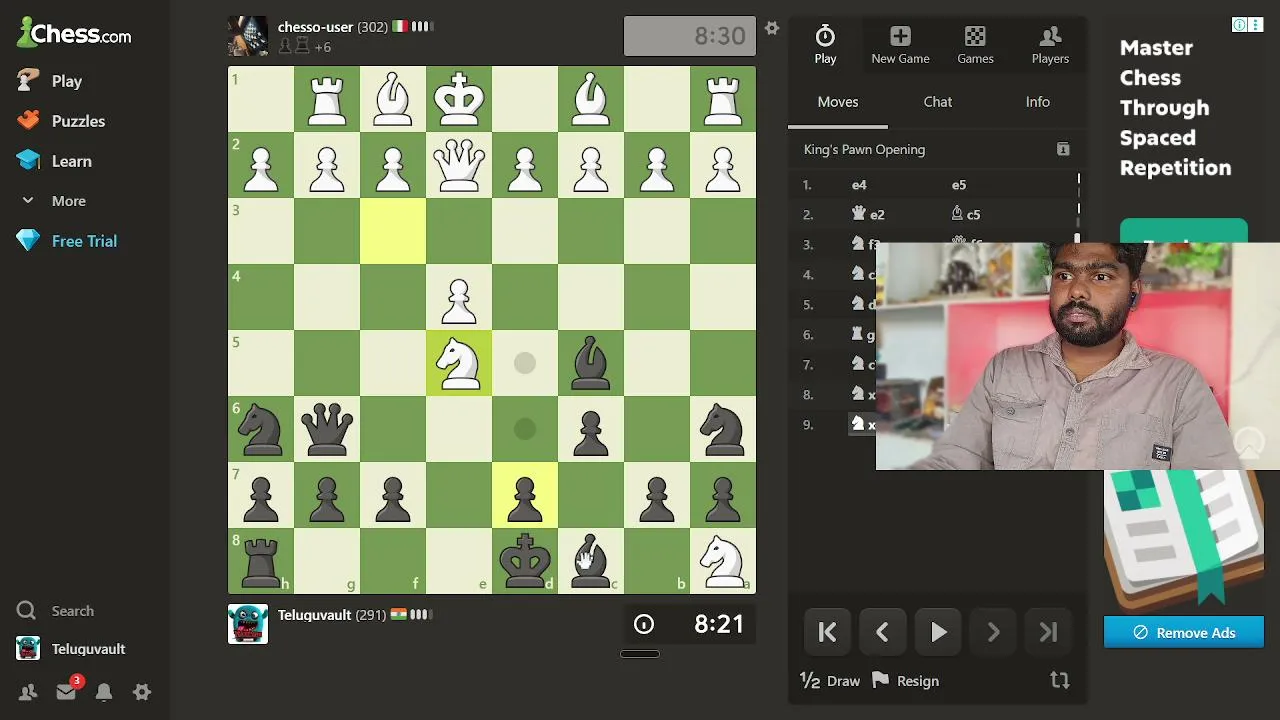Click the black pawn on c6
Viewport: 1280px width, 720px height.
click(x=591, y=429)
